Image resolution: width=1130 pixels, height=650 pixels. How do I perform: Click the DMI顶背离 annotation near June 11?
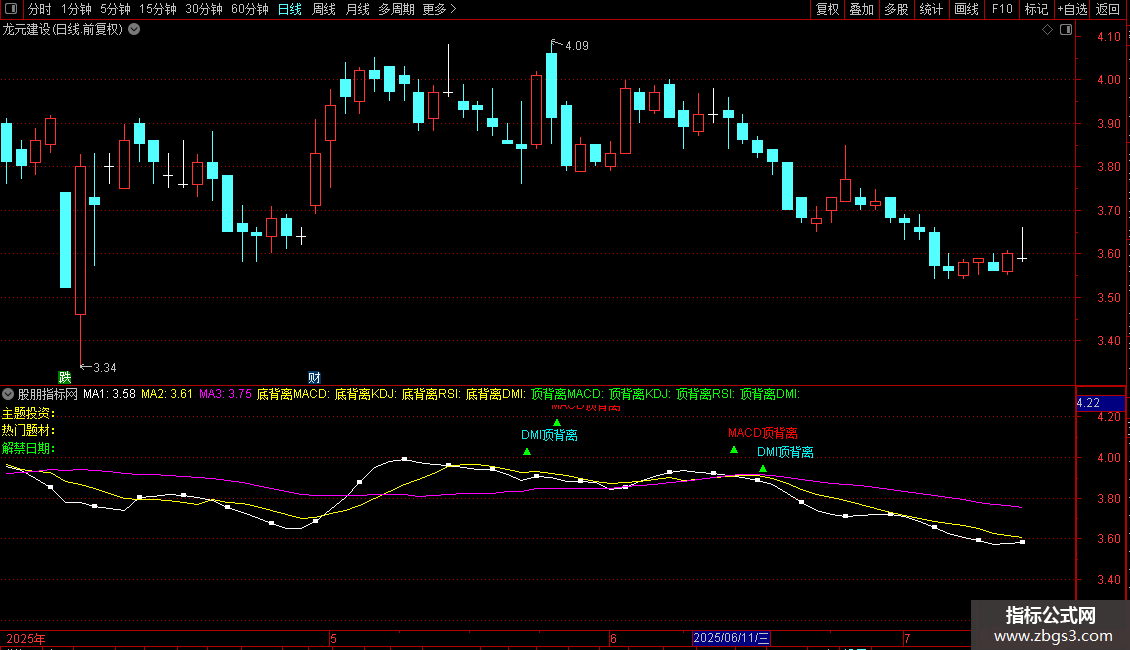(785, 452)
